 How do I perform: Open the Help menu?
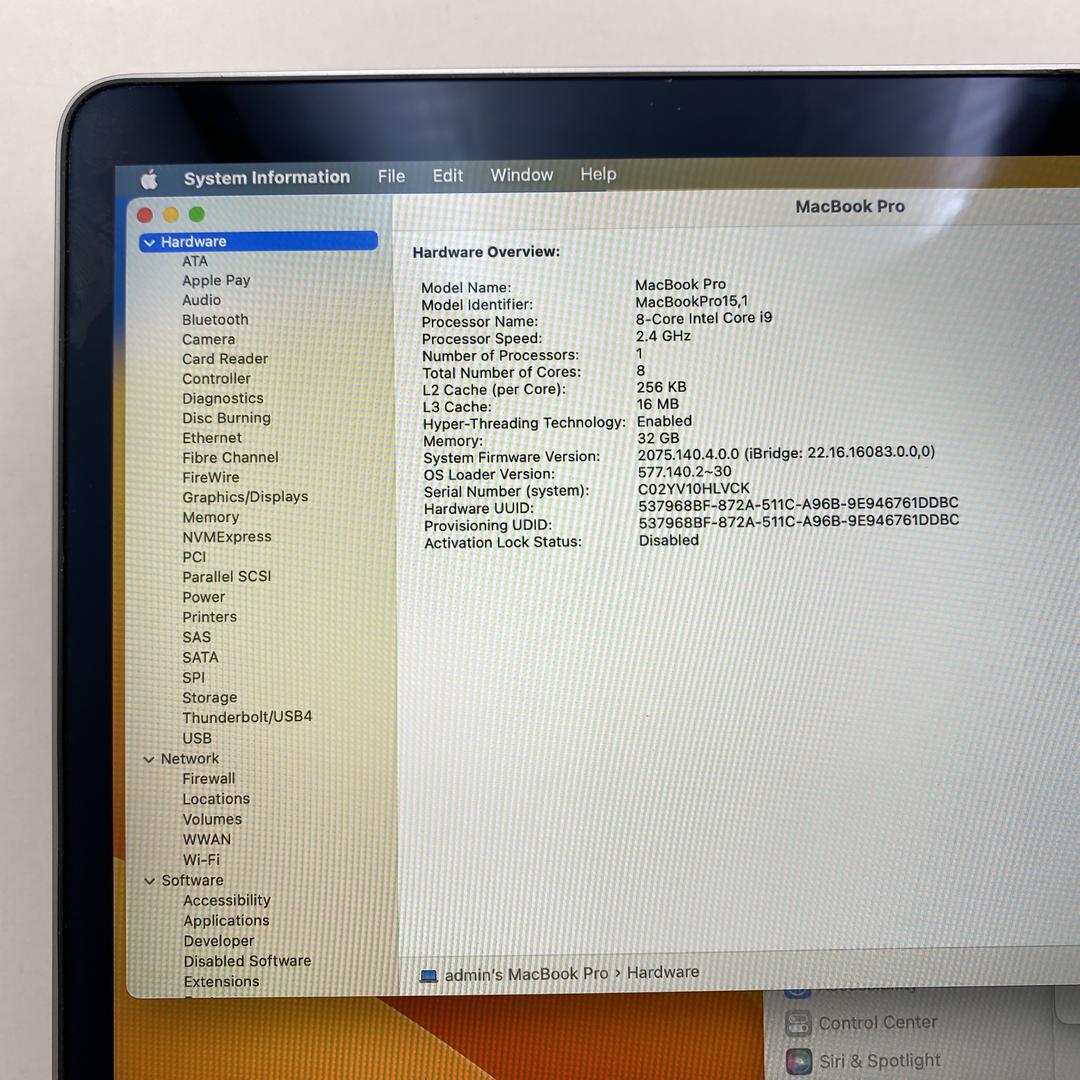[598, 174]
